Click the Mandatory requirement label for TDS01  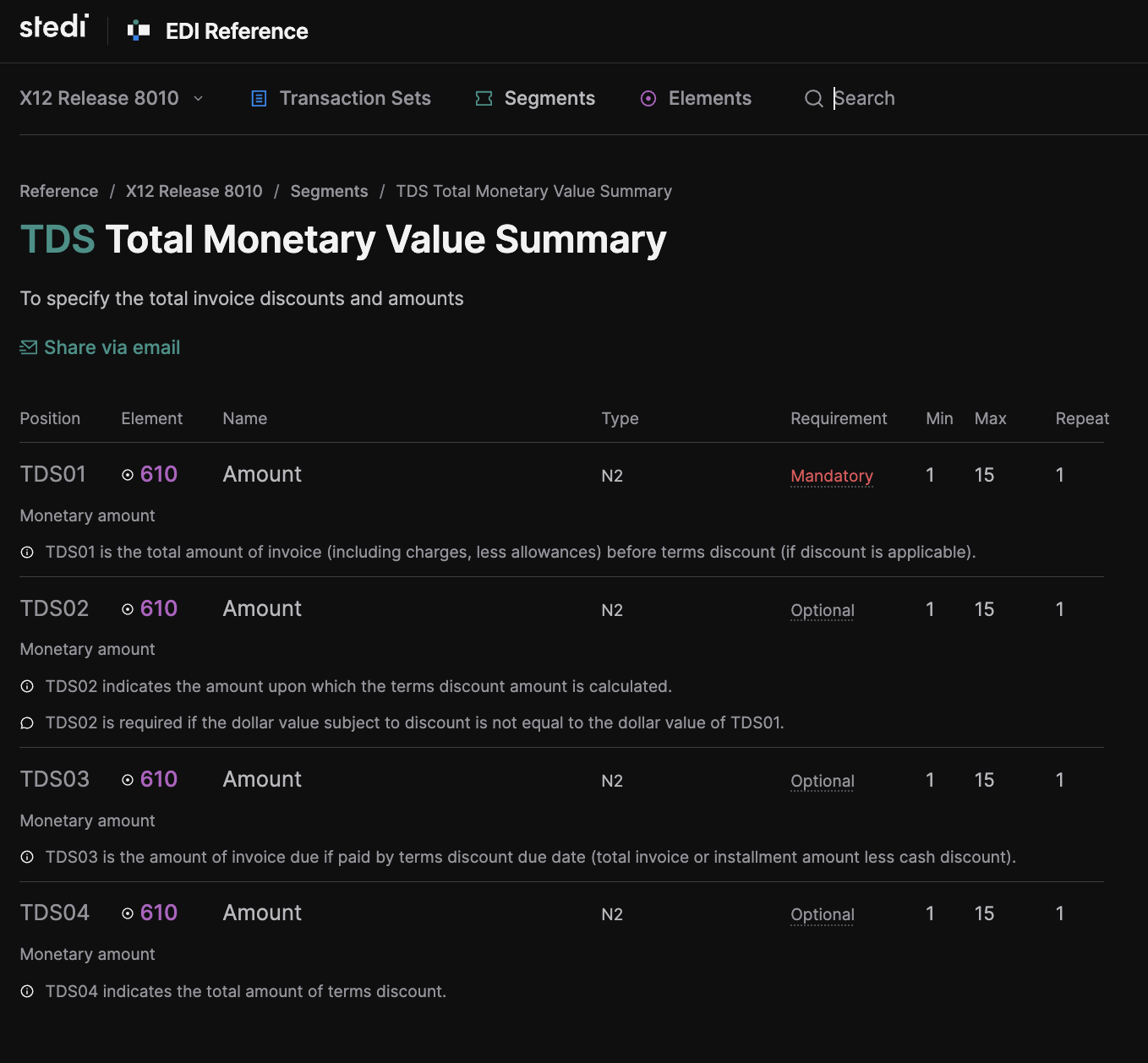click(832, 476)
